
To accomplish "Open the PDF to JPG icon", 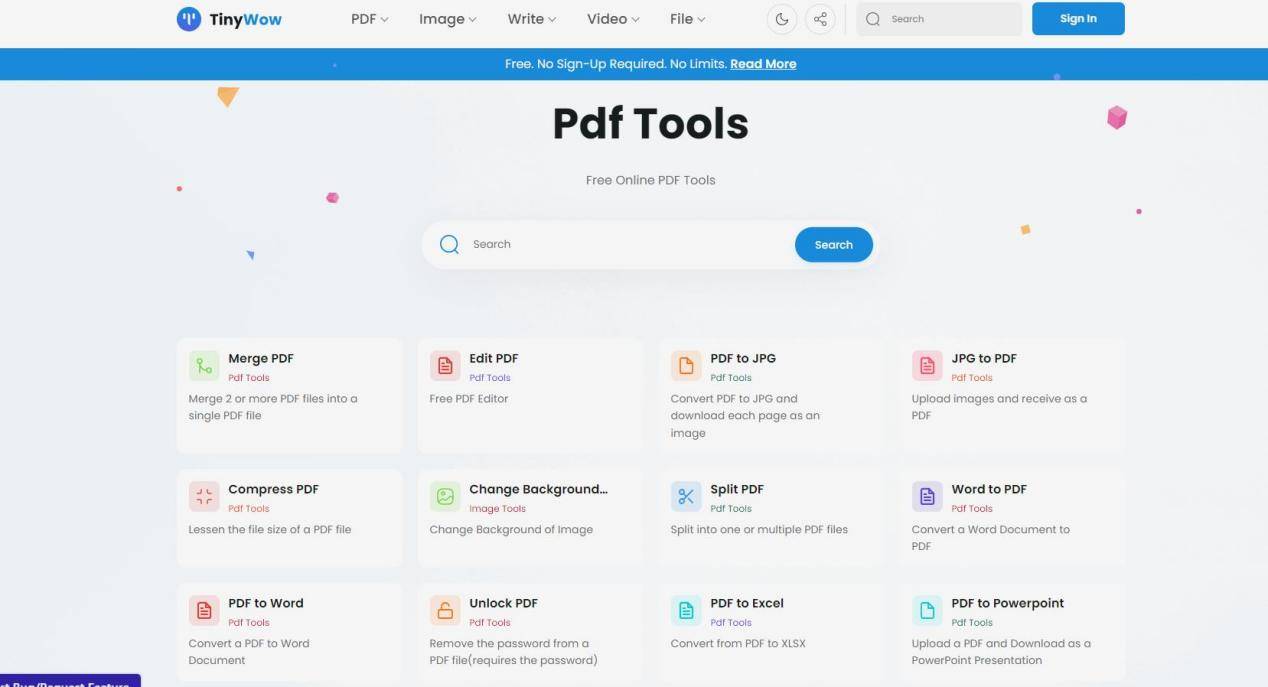I will point(686,366).
